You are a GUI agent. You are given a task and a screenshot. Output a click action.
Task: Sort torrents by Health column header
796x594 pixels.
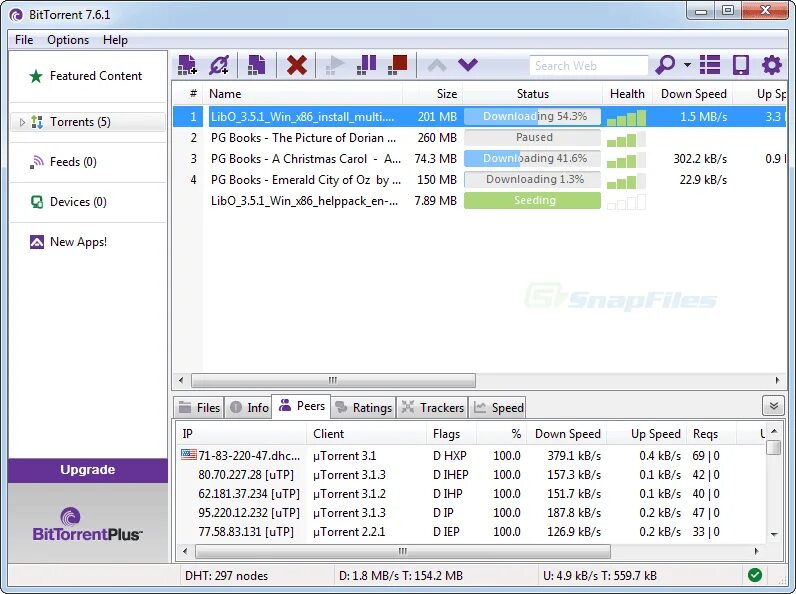[627, 94]
